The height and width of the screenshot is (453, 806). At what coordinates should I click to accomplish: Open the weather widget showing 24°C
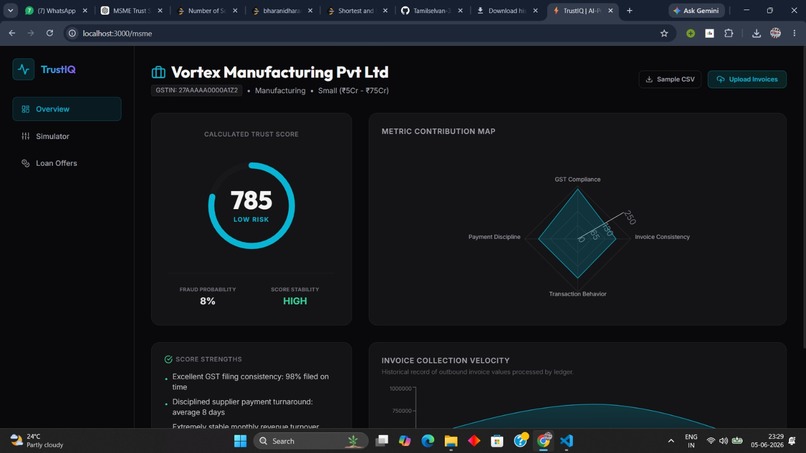click(x=37, y=441)
